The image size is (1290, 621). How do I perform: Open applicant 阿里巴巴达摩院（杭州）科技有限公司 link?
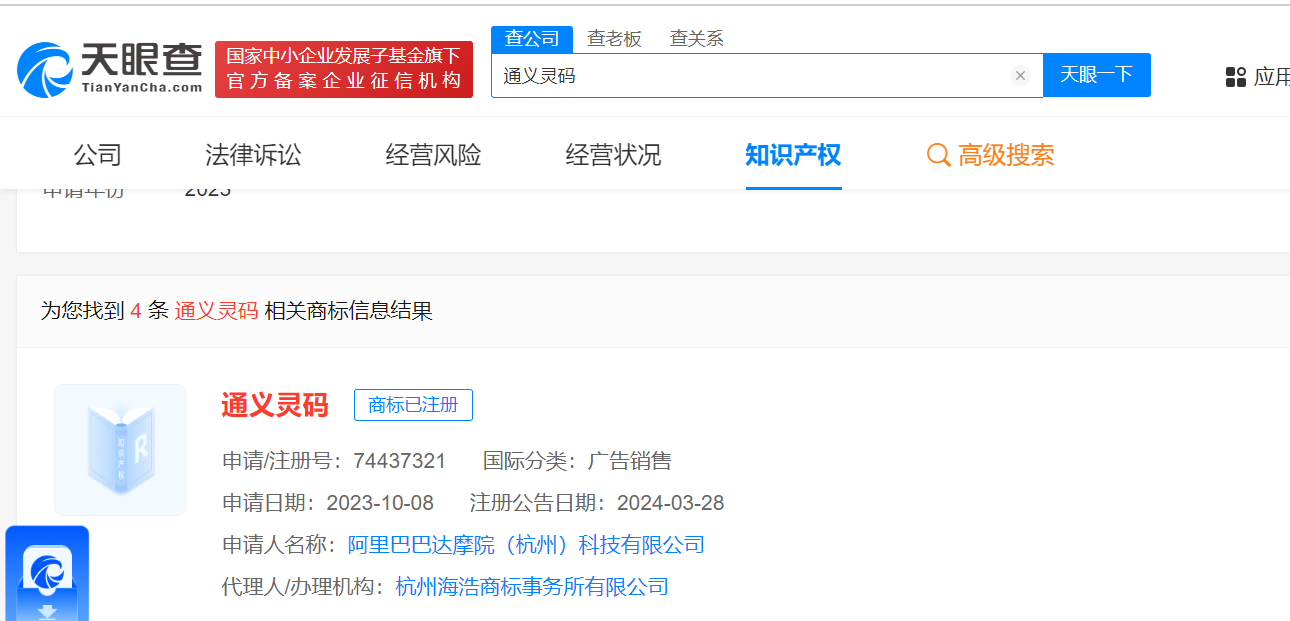coord(526,545)
